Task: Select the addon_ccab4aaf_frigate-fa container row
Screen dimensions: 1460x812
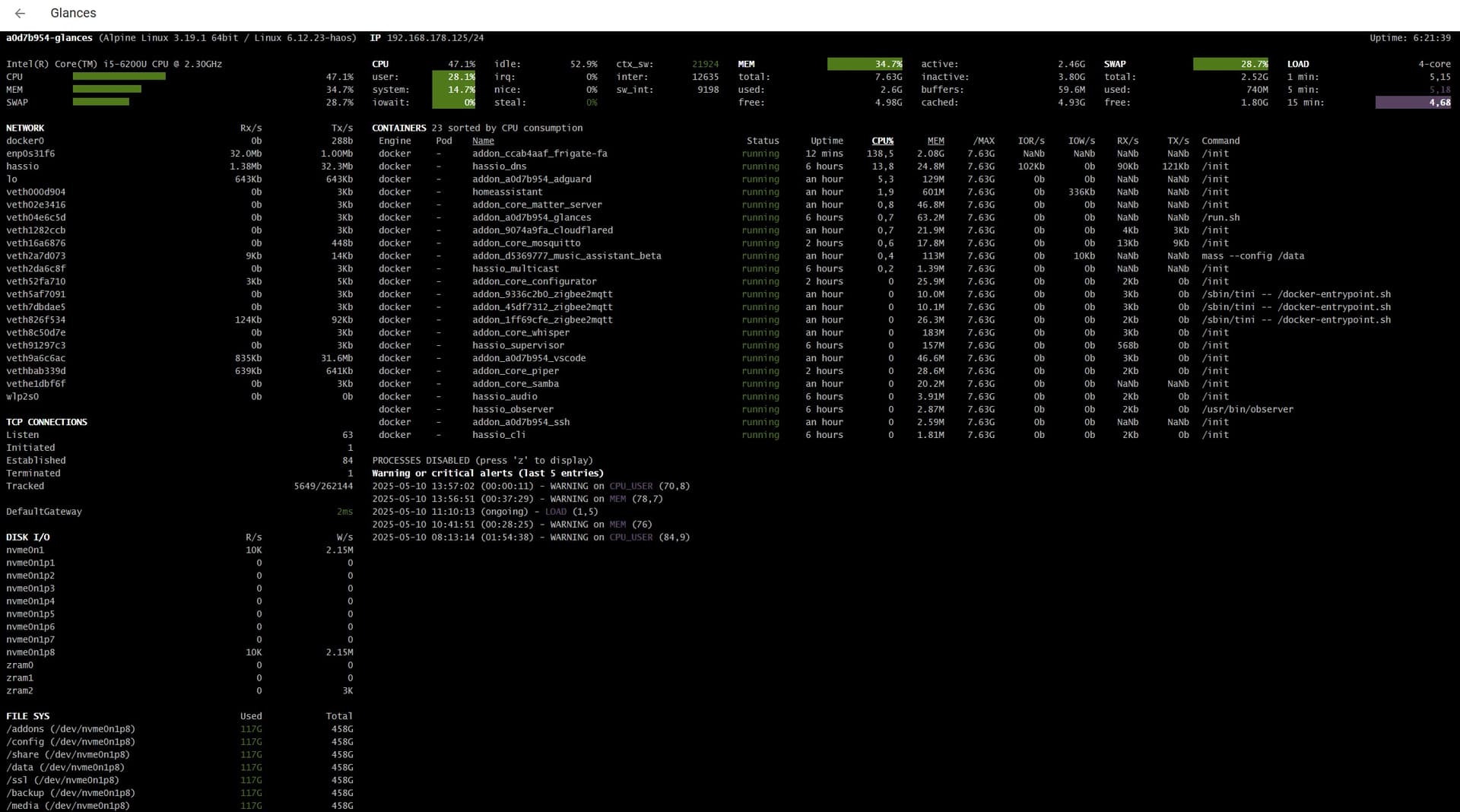Action: 539,154
